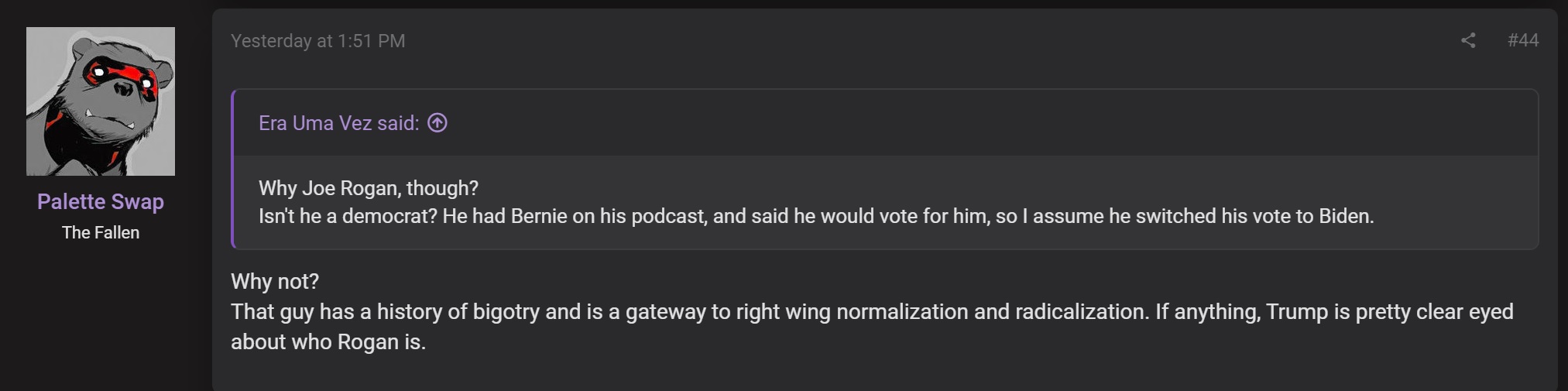Open Palette Swap's bear avatar image

(x=101, y=101)
